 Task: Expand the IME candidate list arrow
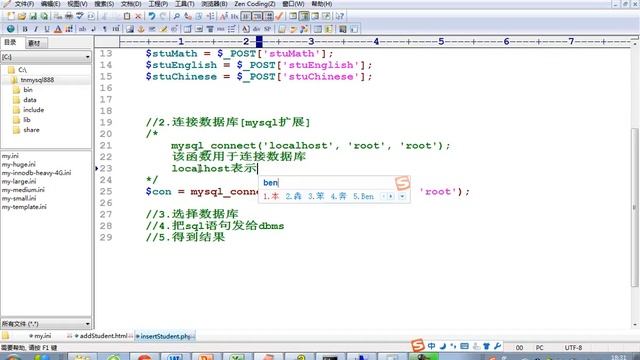coord(402,196)
